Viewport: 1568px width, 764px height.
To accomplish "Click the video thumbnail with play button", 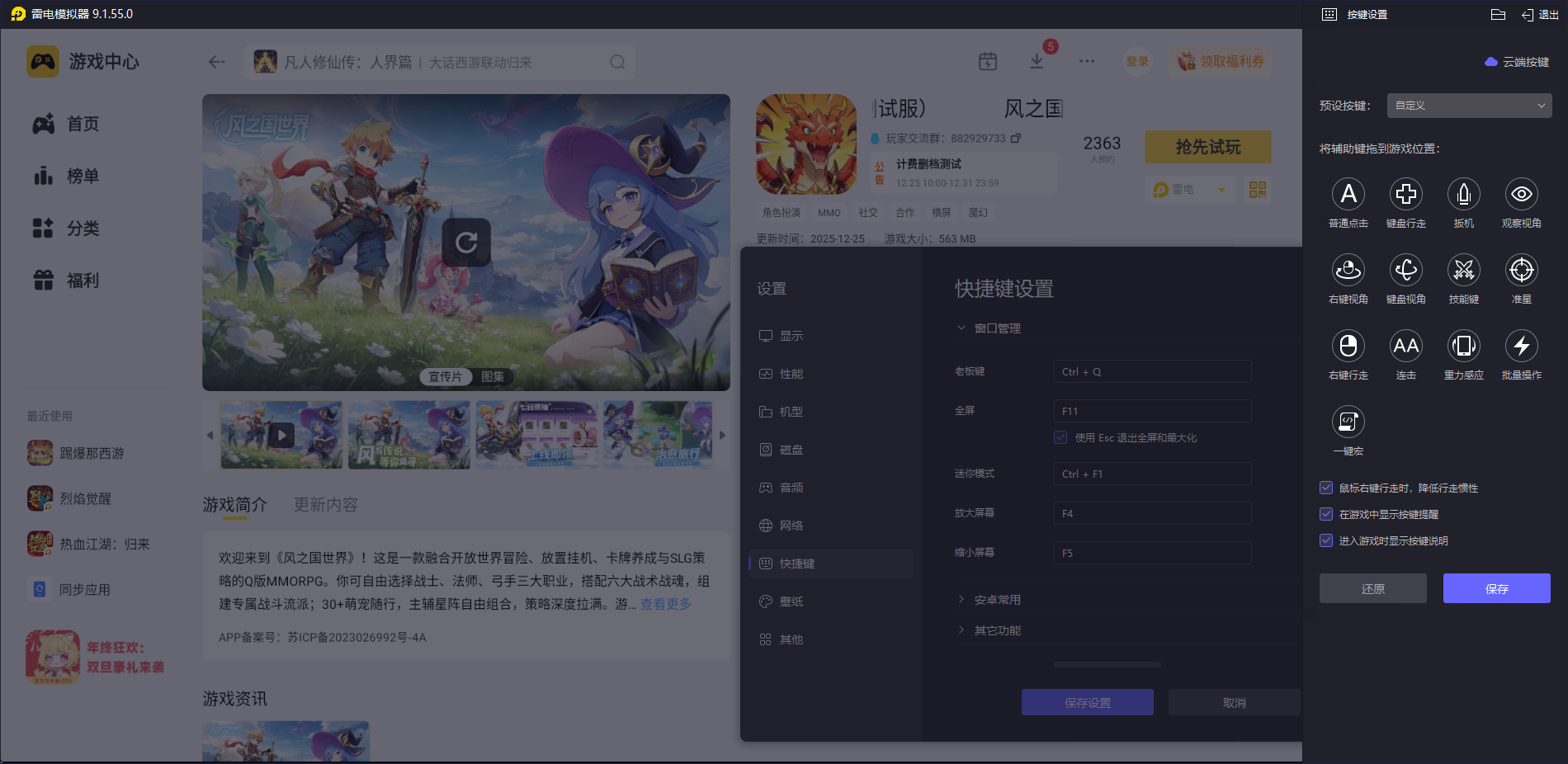I will tap(281, 435).
